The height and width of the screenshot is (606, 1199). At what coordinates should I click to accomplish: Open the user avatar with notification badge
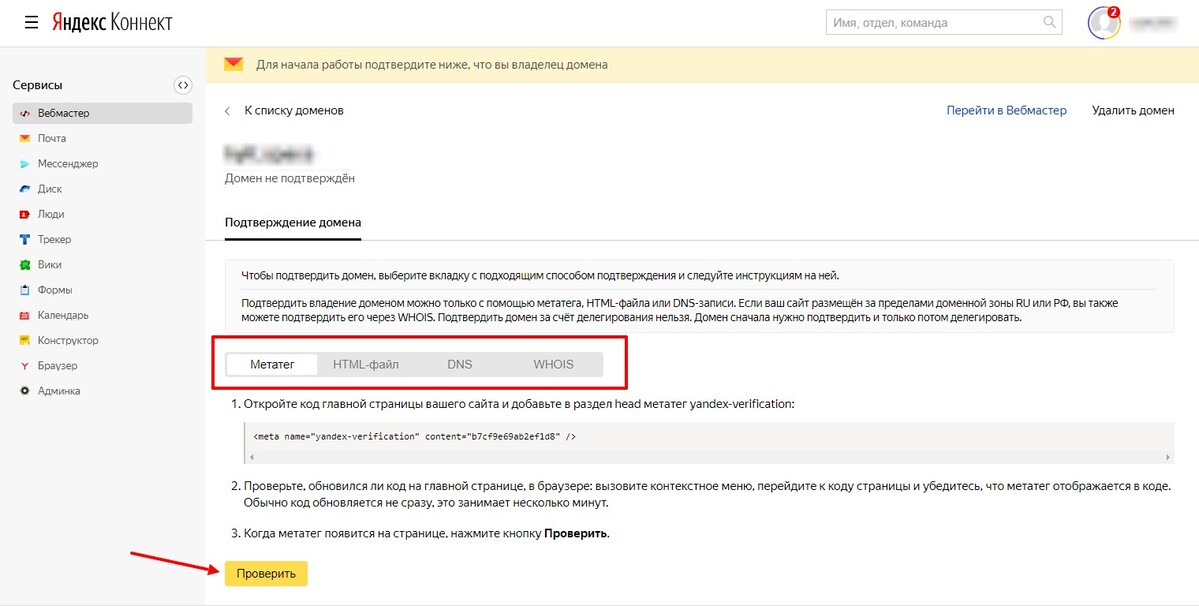tap(1104, 23)
